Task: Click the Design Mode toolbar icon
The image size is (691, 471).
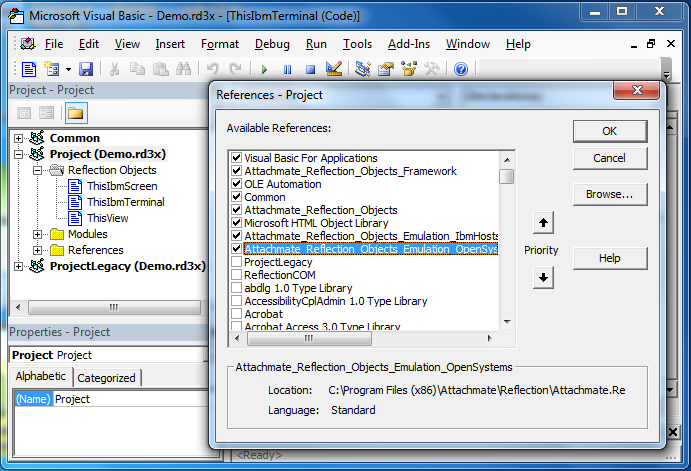Action: pos(334,69)
